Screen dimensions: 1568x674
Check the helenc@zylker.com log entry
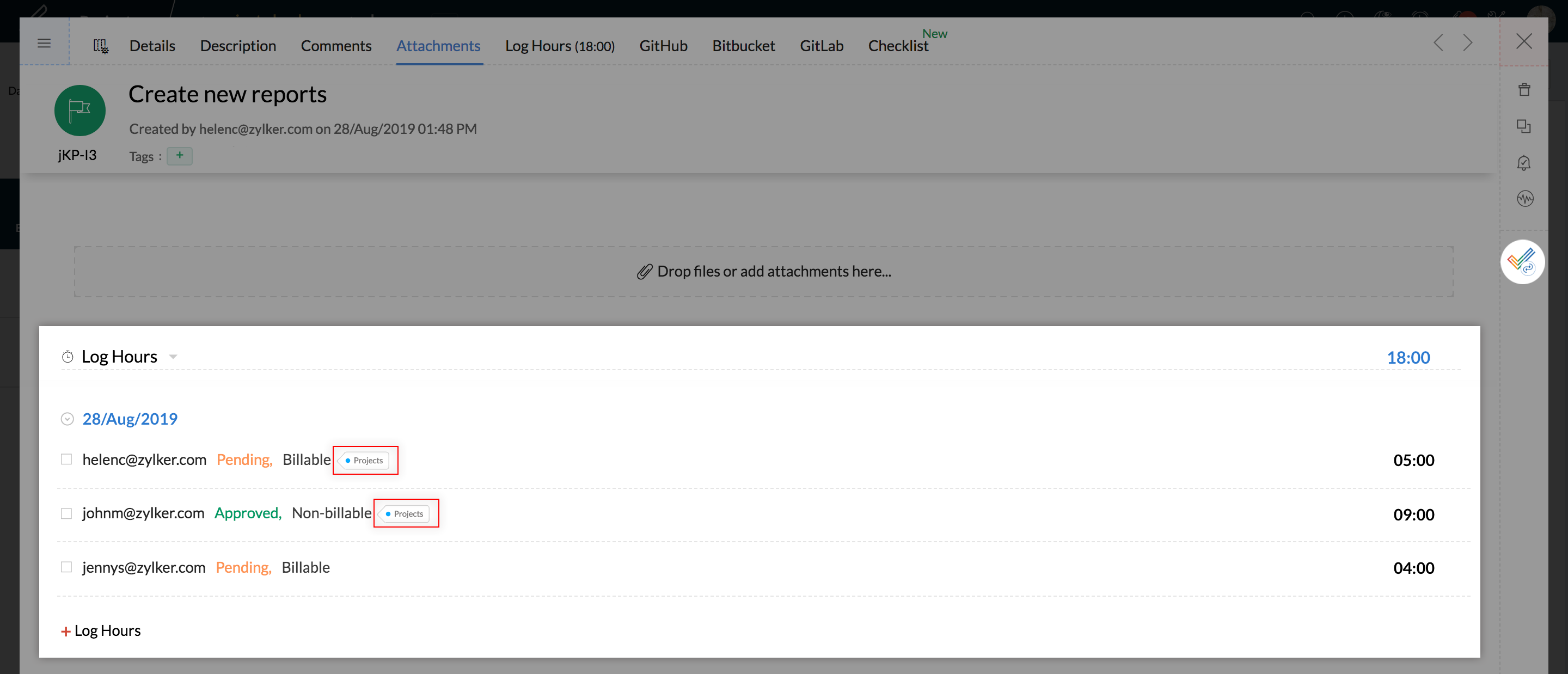point(66,459)
